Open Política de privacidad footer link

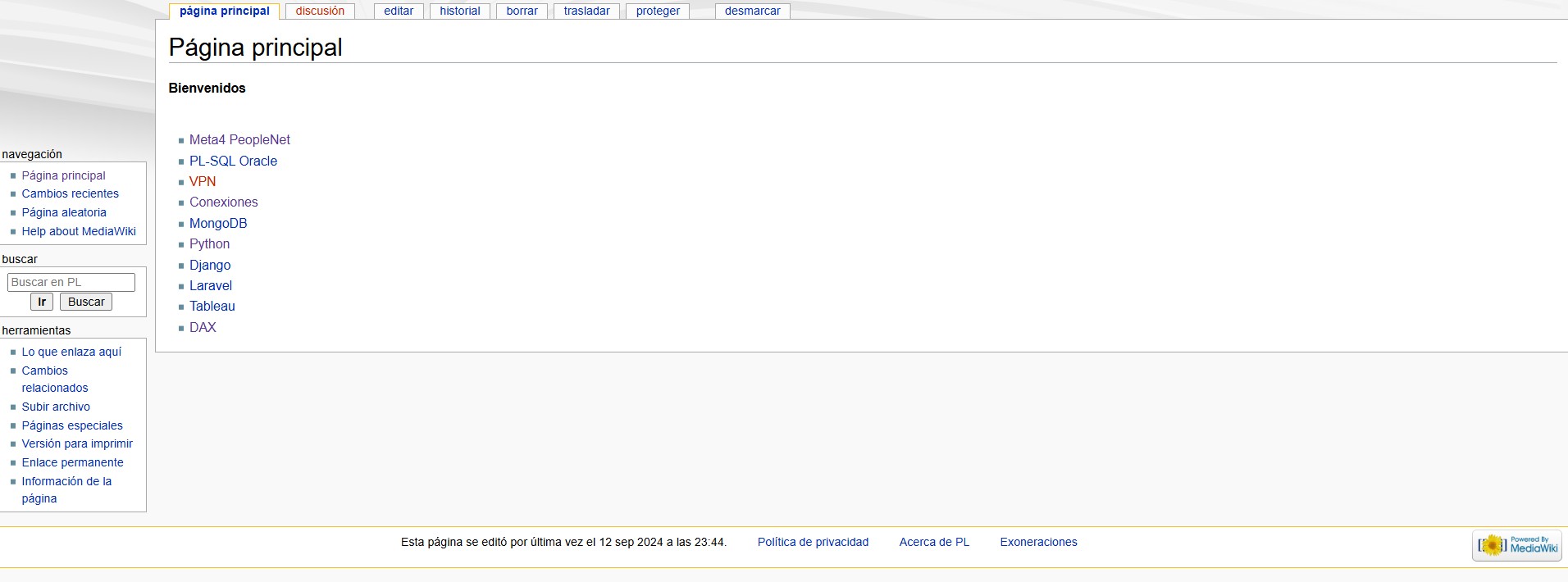pyautogui.click(x=813, y=542)
